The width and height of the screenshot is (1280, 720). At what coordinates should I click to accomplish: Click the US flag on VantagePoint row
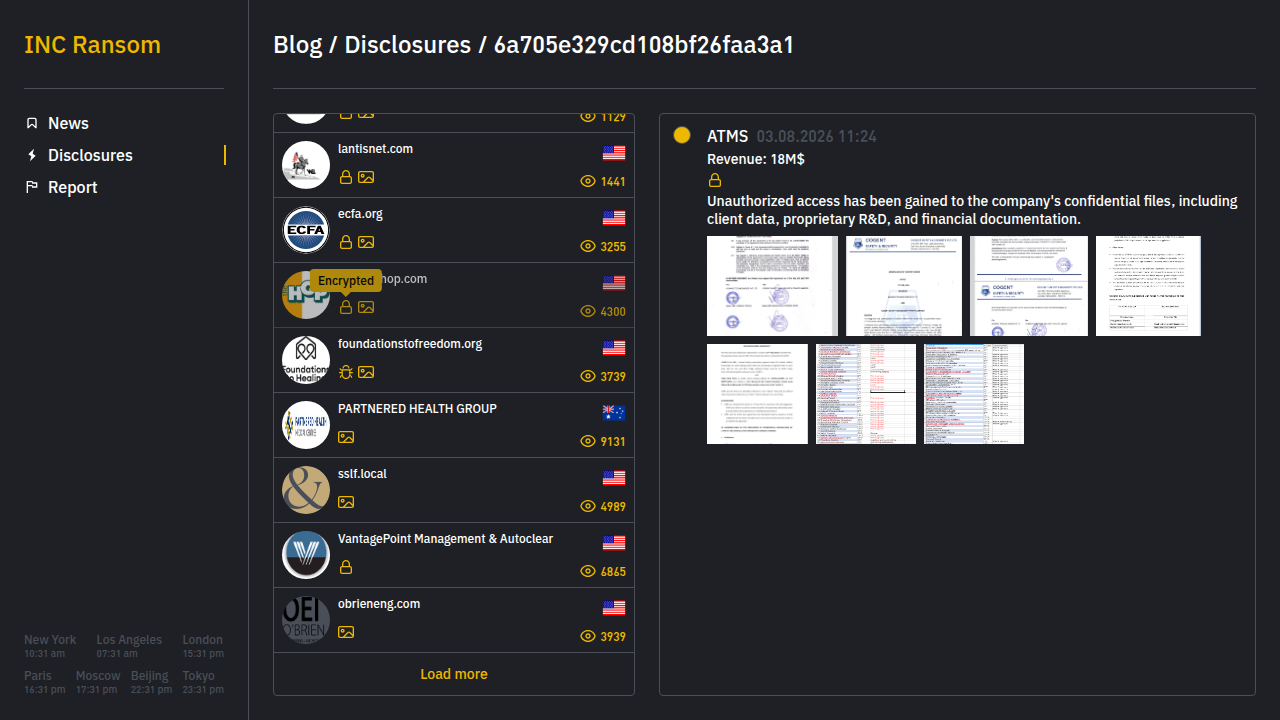click(614, 543)
